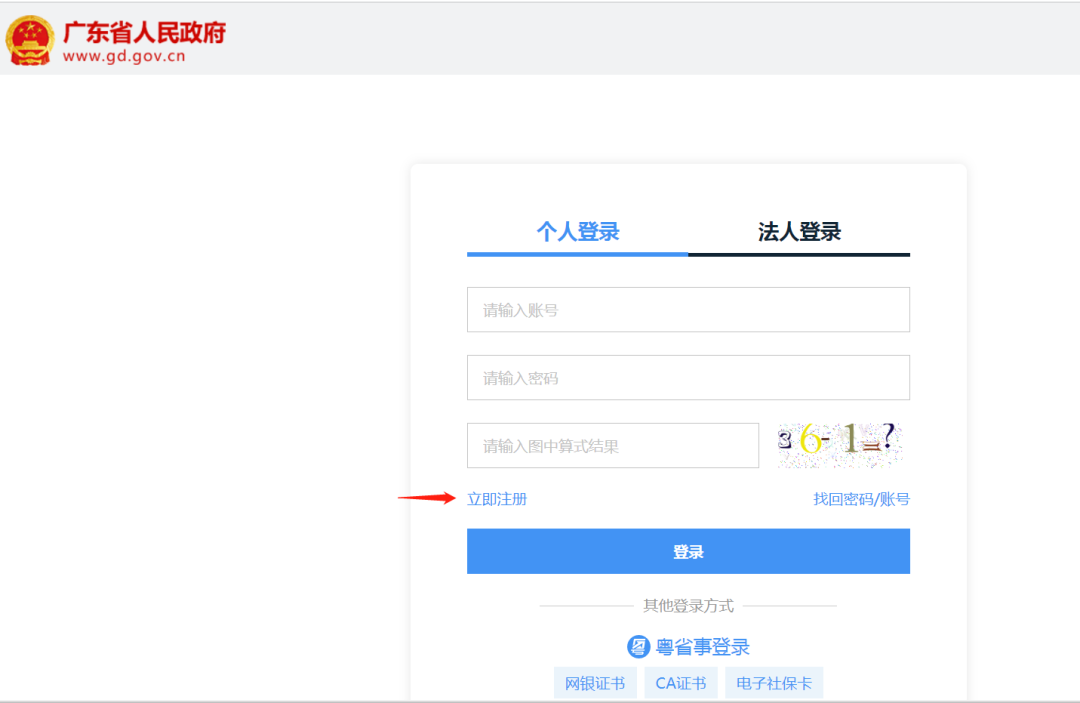Viewport: 1080px width, 703px height.
Task: Click the 广东省人民政府 title text
Action: point(144,32)
